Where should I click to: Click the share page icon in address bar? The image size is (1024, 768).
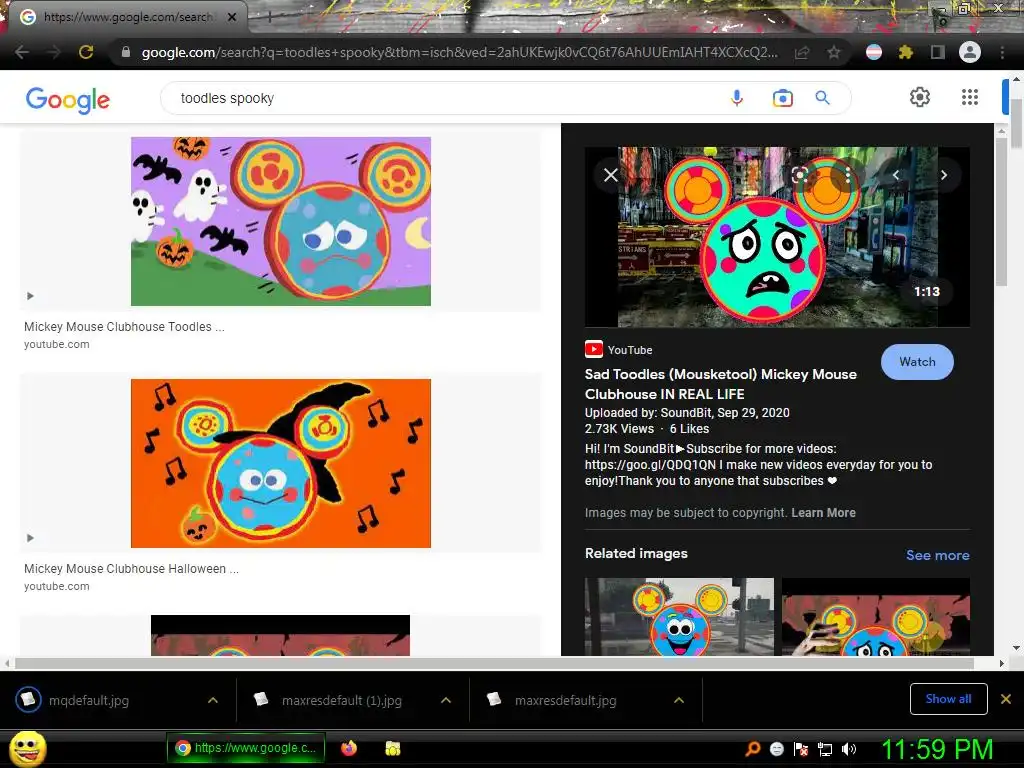pos(802,53)
